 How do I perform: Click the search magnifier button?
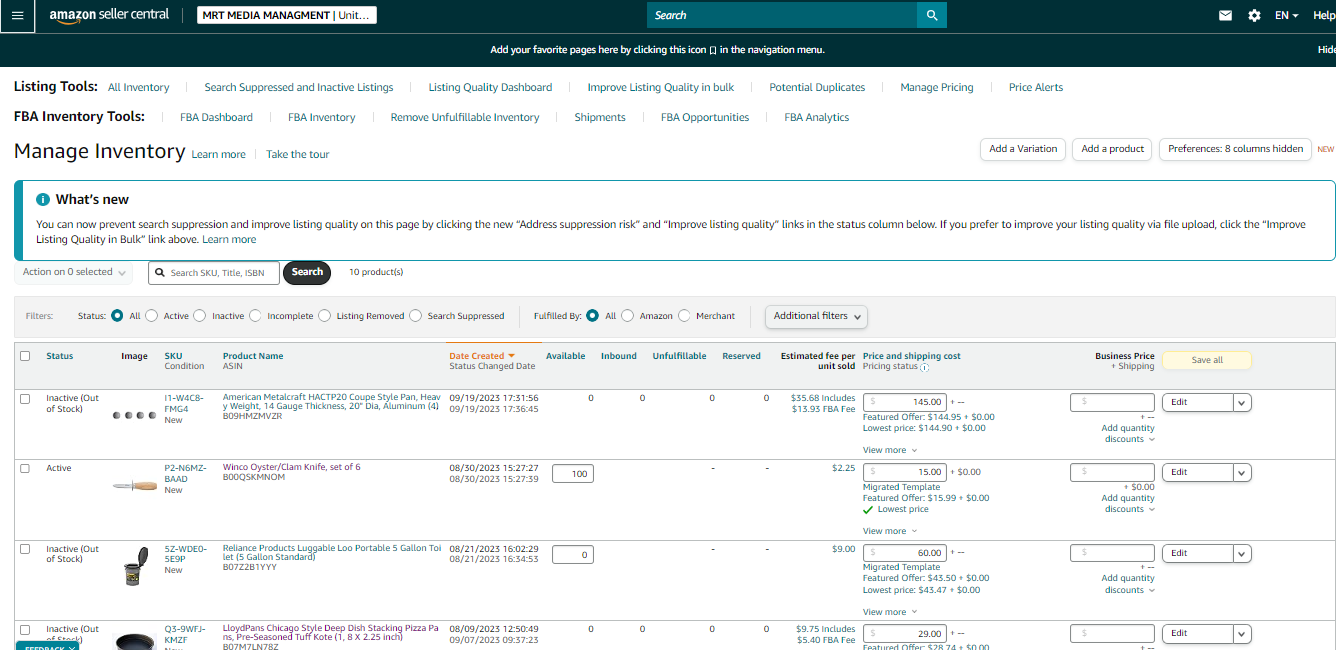(x=932, y=15)
